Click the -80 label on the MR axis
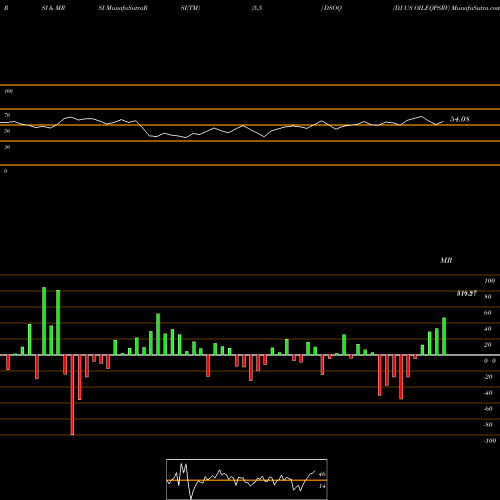 [x=488, y=425]
